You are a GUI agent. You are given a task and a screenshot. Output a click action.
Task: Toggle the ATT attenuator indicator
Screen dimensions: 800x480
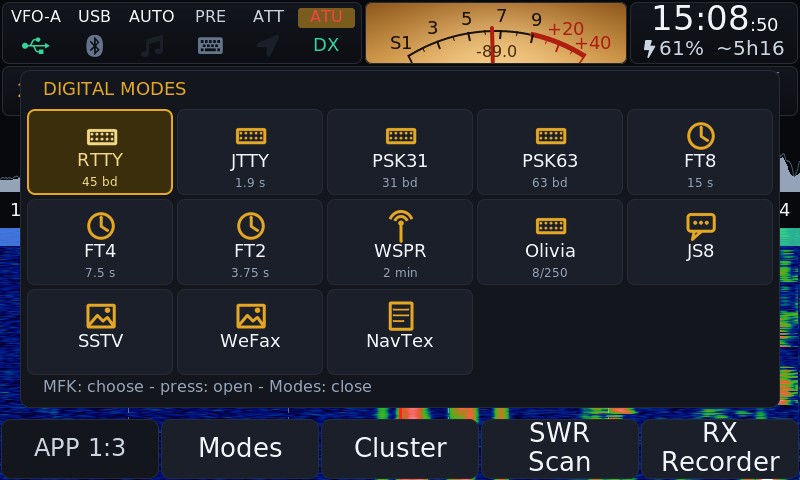268,17
